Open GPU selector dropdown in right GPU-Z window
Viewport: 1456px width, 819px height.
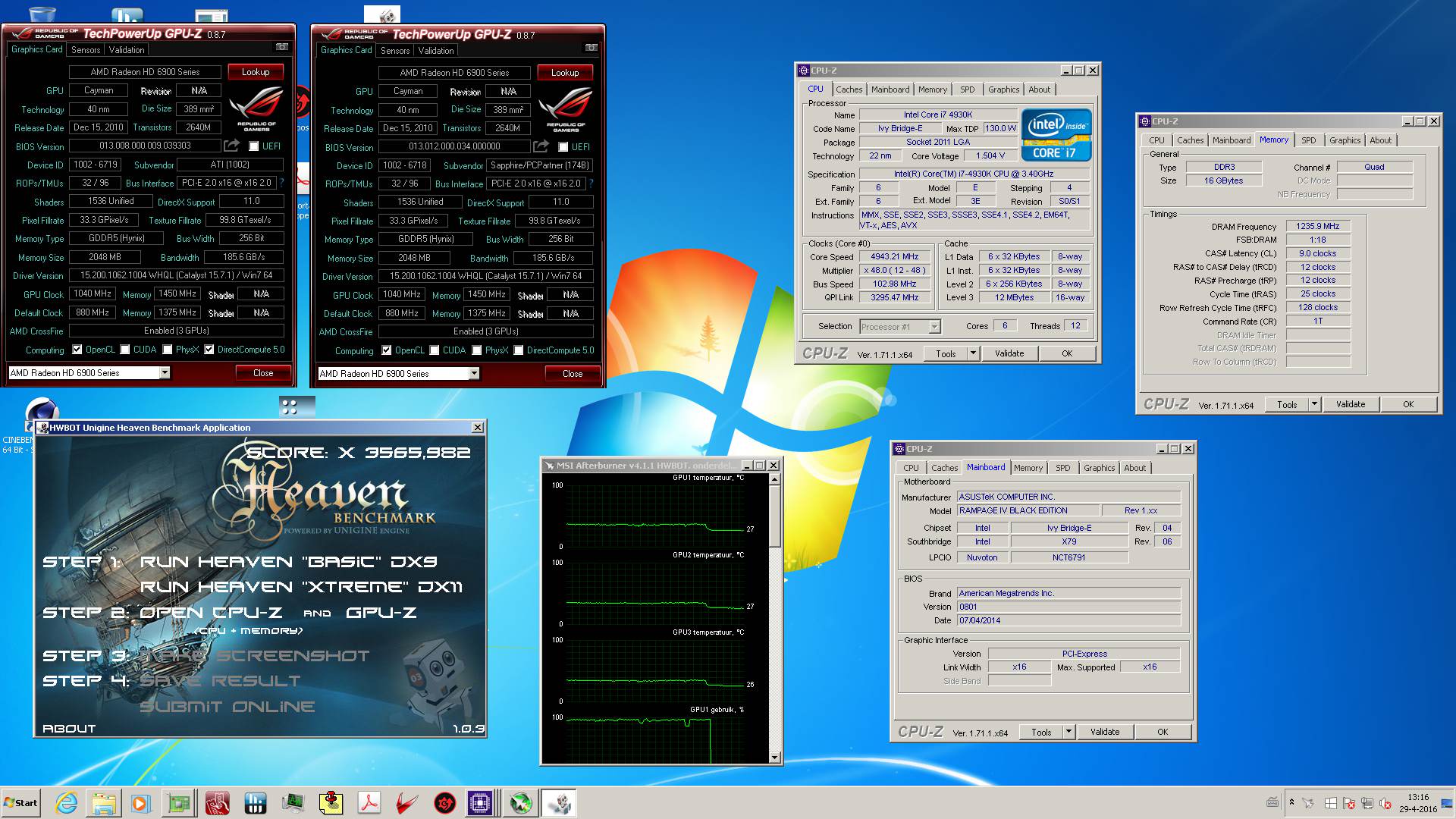[474, 373]
